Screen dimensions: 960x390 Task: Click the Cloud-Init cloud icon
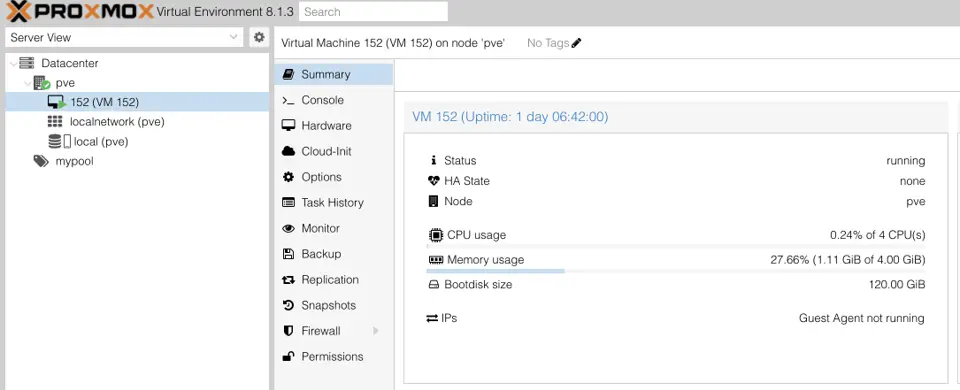[x=288, y=151]
